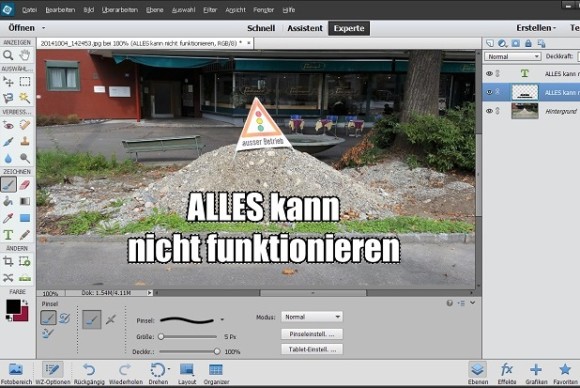Click the Tablet-Einstell. button
The image size is (580, 388).
pos(312,349)
